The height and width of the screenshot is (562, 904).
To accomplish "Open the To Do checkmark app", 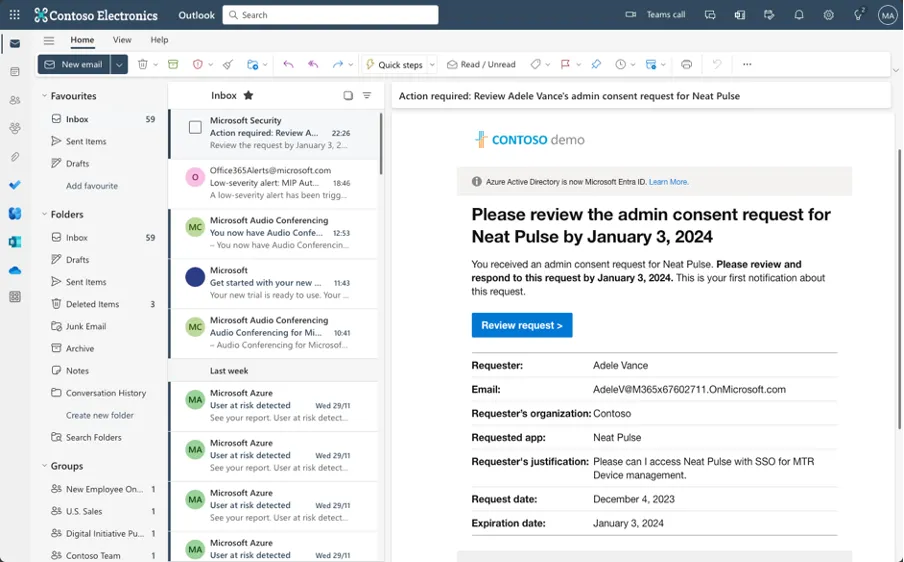I will pyautogui.click(x=14, y=185).
